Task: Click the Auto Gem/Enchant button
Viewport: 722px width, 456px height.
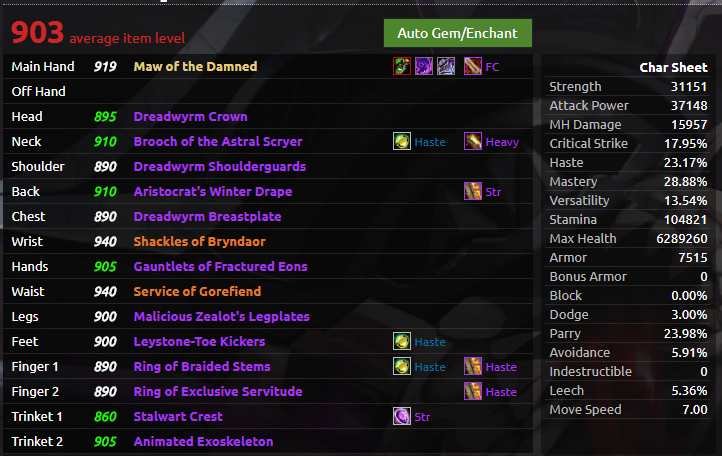Action: coord(458,33)
